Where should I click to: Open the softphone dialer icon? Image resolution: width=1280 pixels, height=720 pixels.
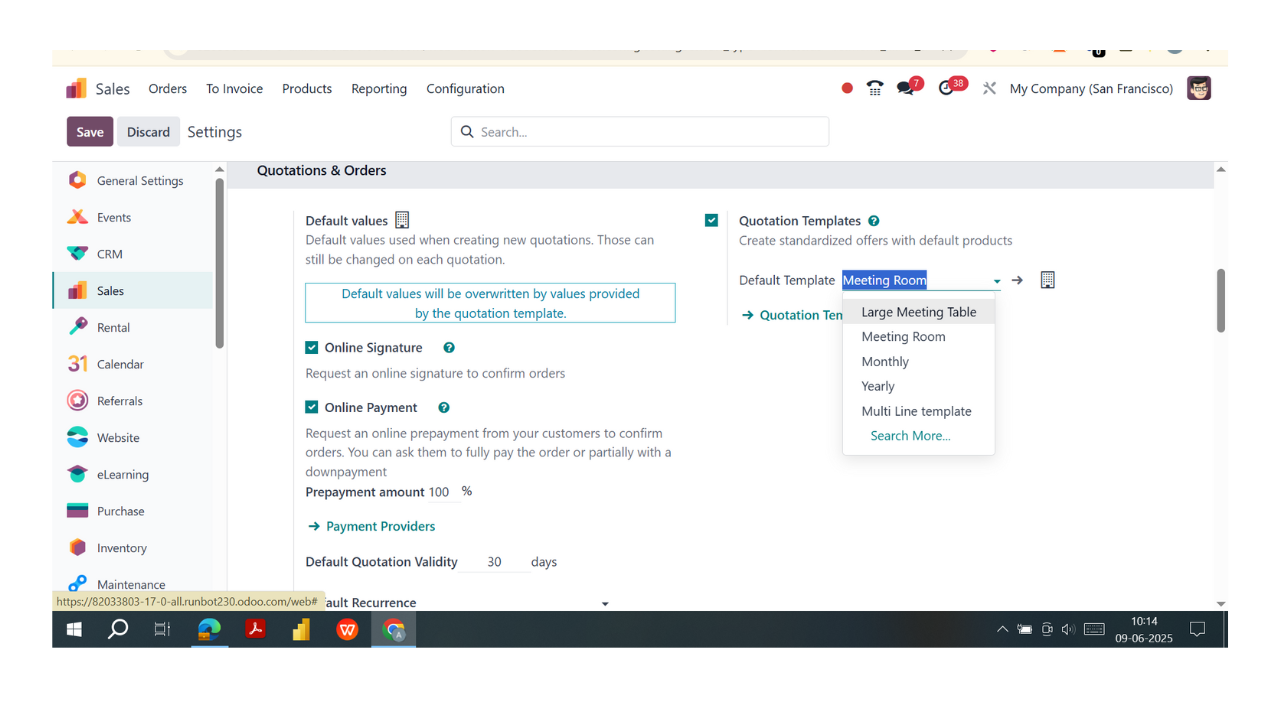[x=874, y=88]
